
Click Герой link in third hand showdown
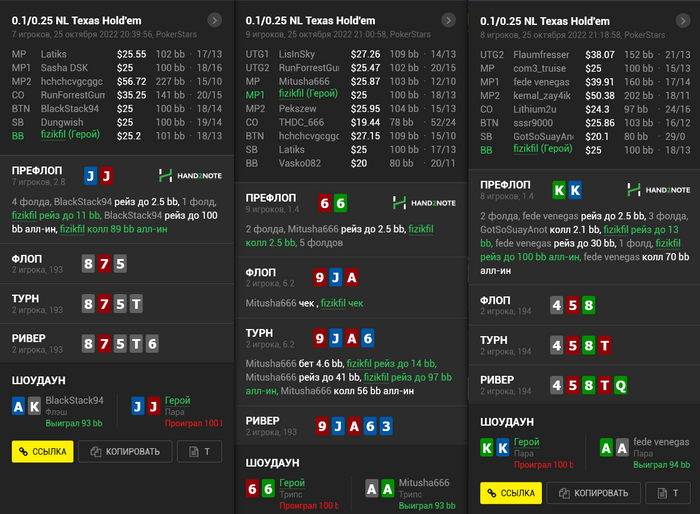click(x=526, y=442)
